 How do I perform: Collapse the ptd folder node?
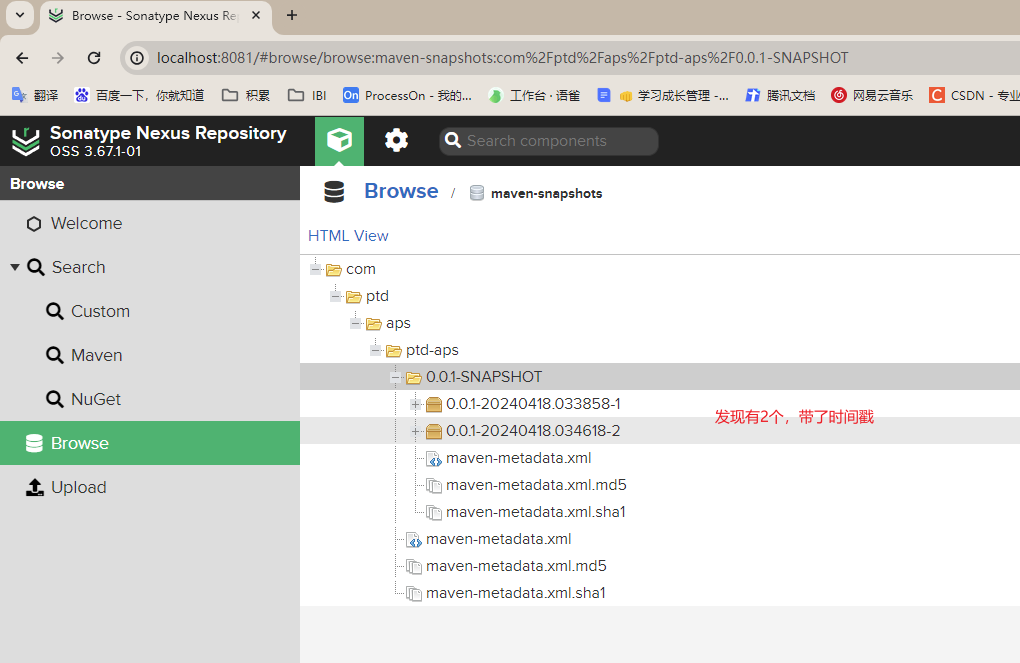tap(336, 297)
